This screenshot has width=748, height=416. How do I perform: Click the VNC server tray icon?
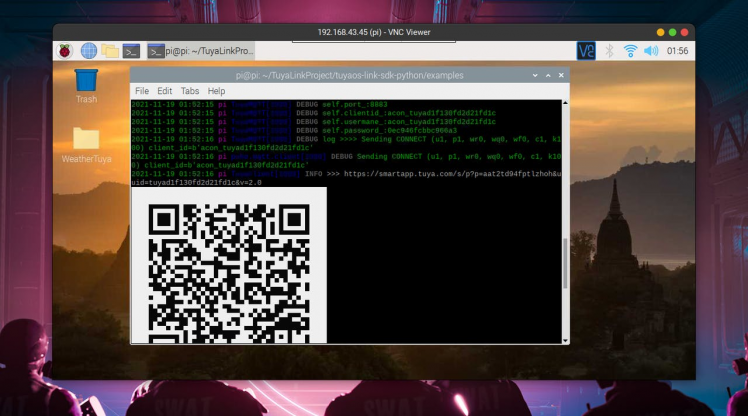[586, 50]
